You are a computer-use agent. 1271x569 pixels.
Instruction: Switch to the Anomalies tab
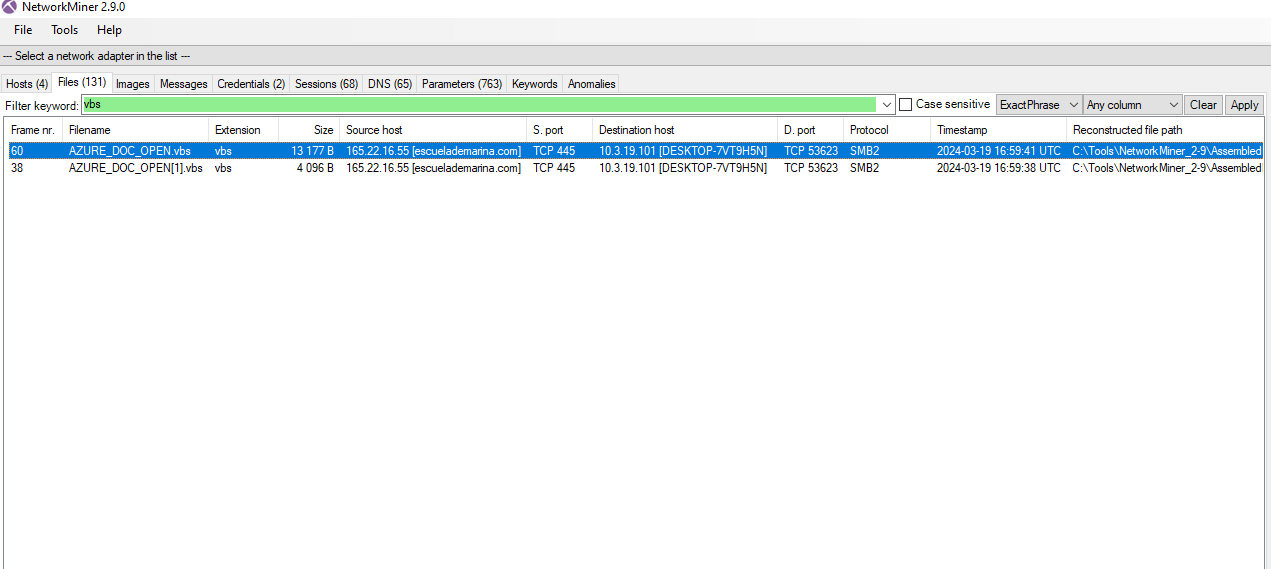(592, 84)
